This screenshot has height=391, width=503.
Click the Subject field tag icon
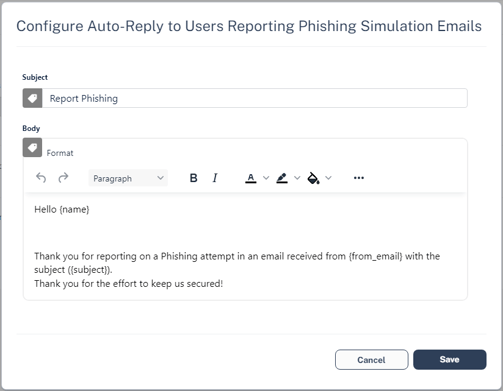(x=32, y=98)
